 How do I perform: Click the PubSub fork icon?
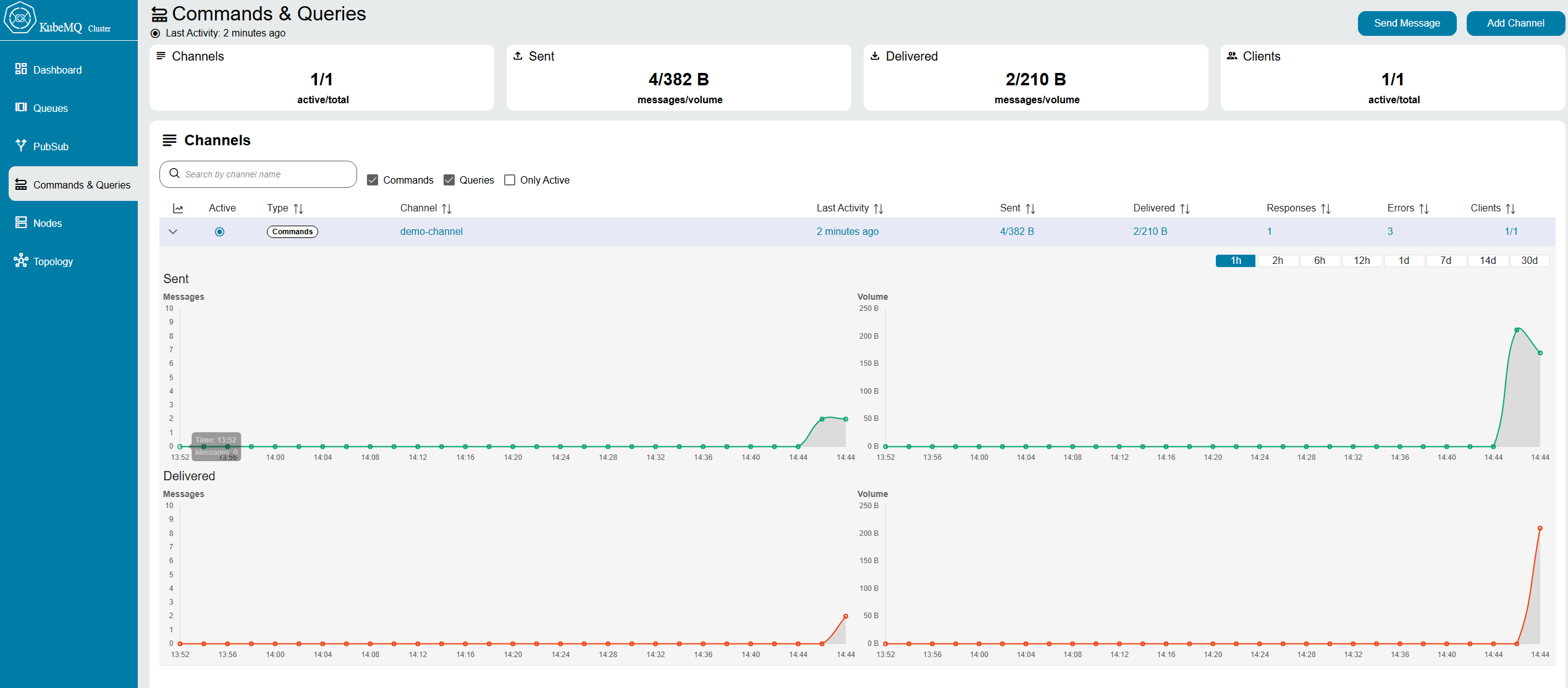[x=21, y=145]
